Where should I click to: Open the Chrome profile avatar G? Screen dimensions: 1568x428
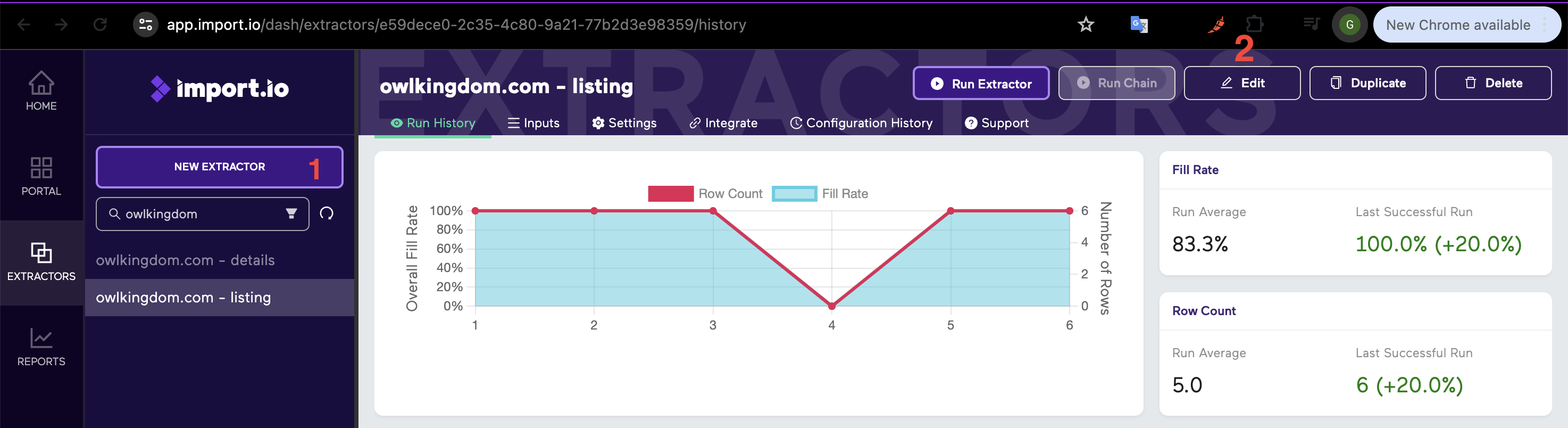pyautogui.click(x=1349, y=25)
